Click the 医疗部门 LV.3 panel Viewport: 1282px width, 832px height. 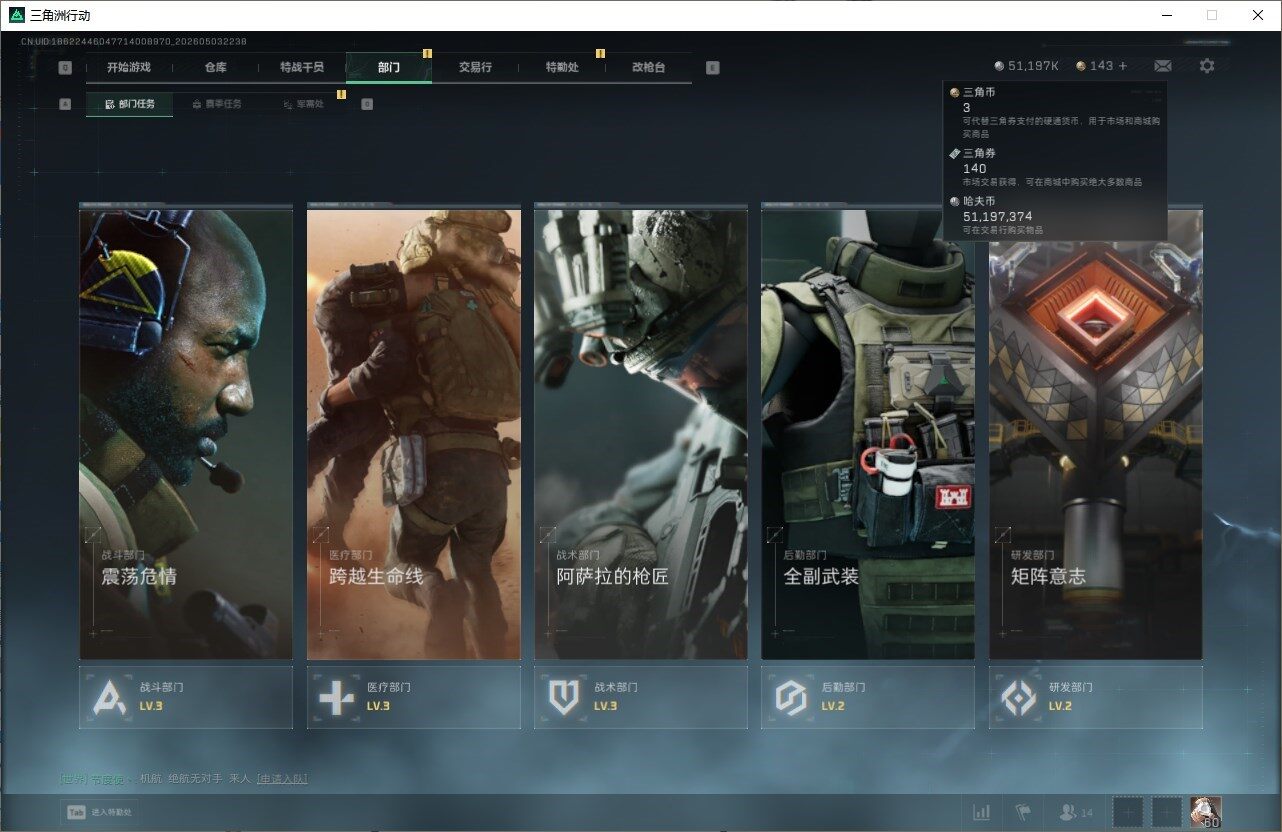[x=414, y=697]
